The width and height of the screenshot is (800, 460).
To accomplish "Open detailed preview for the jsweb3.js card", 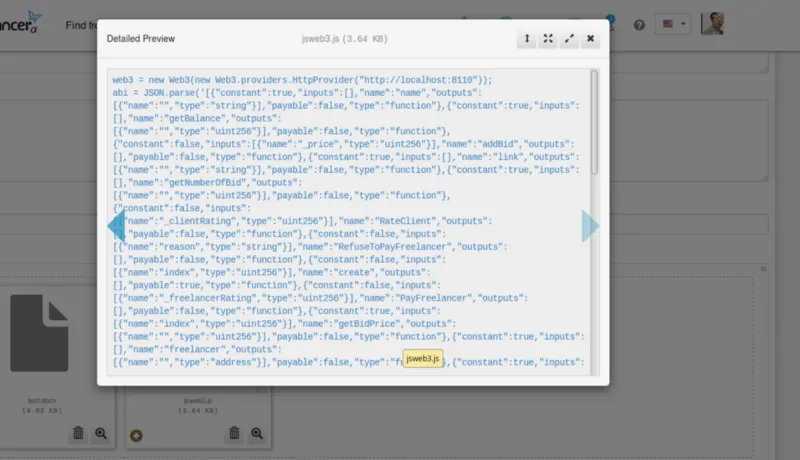I will click(257, 433).
